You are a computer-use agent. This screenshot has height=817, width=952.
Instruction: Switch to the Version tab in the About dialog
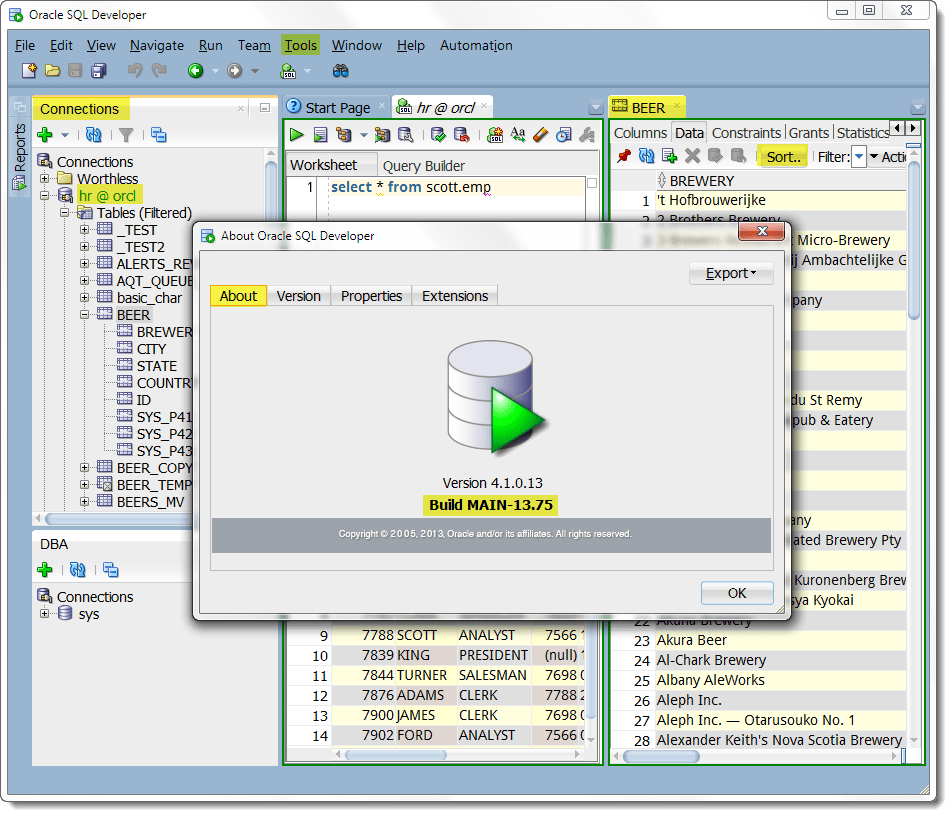click(x=300, y=295)
